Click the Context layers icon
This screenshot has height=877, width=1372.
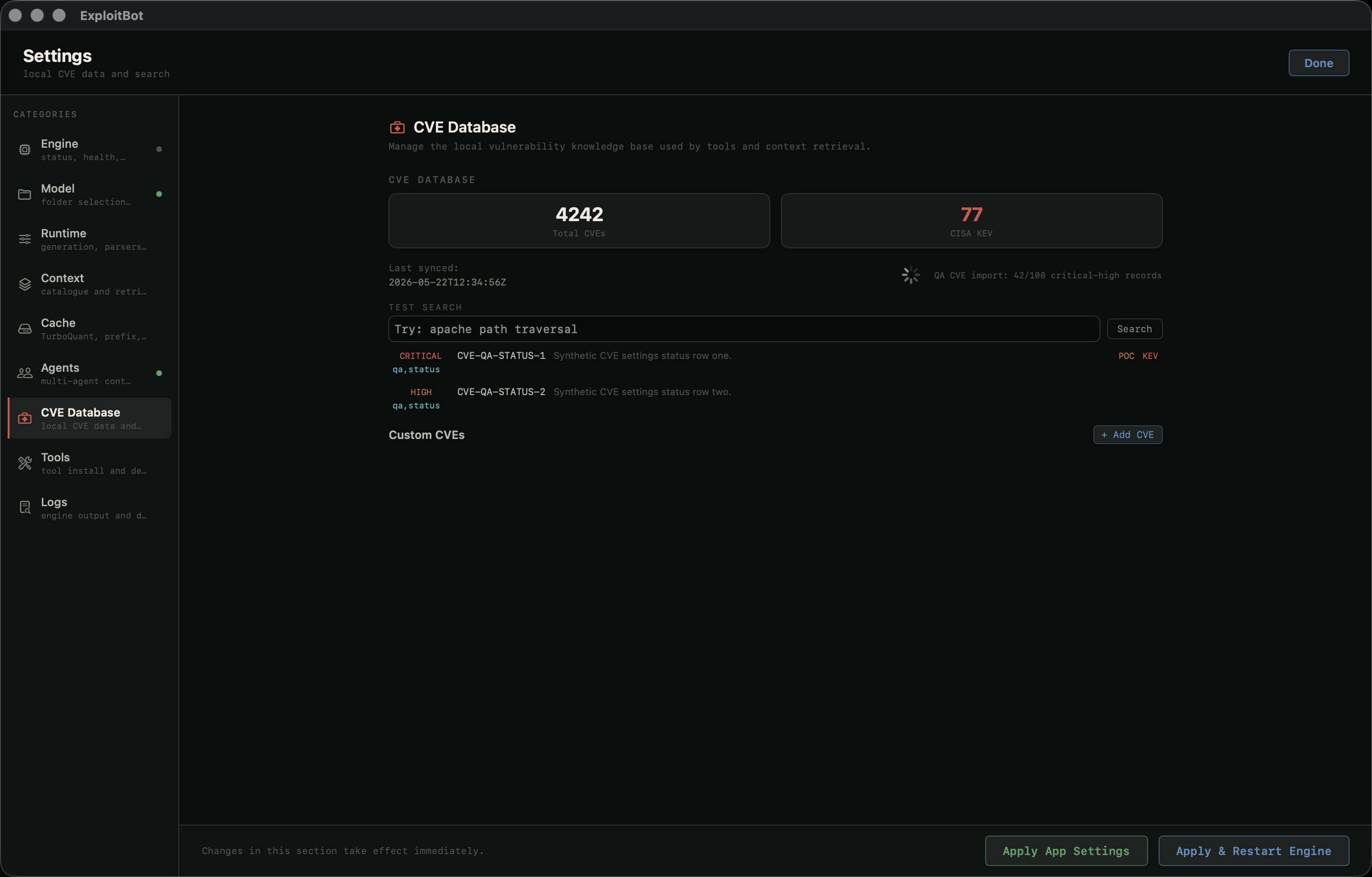[24, 284]
